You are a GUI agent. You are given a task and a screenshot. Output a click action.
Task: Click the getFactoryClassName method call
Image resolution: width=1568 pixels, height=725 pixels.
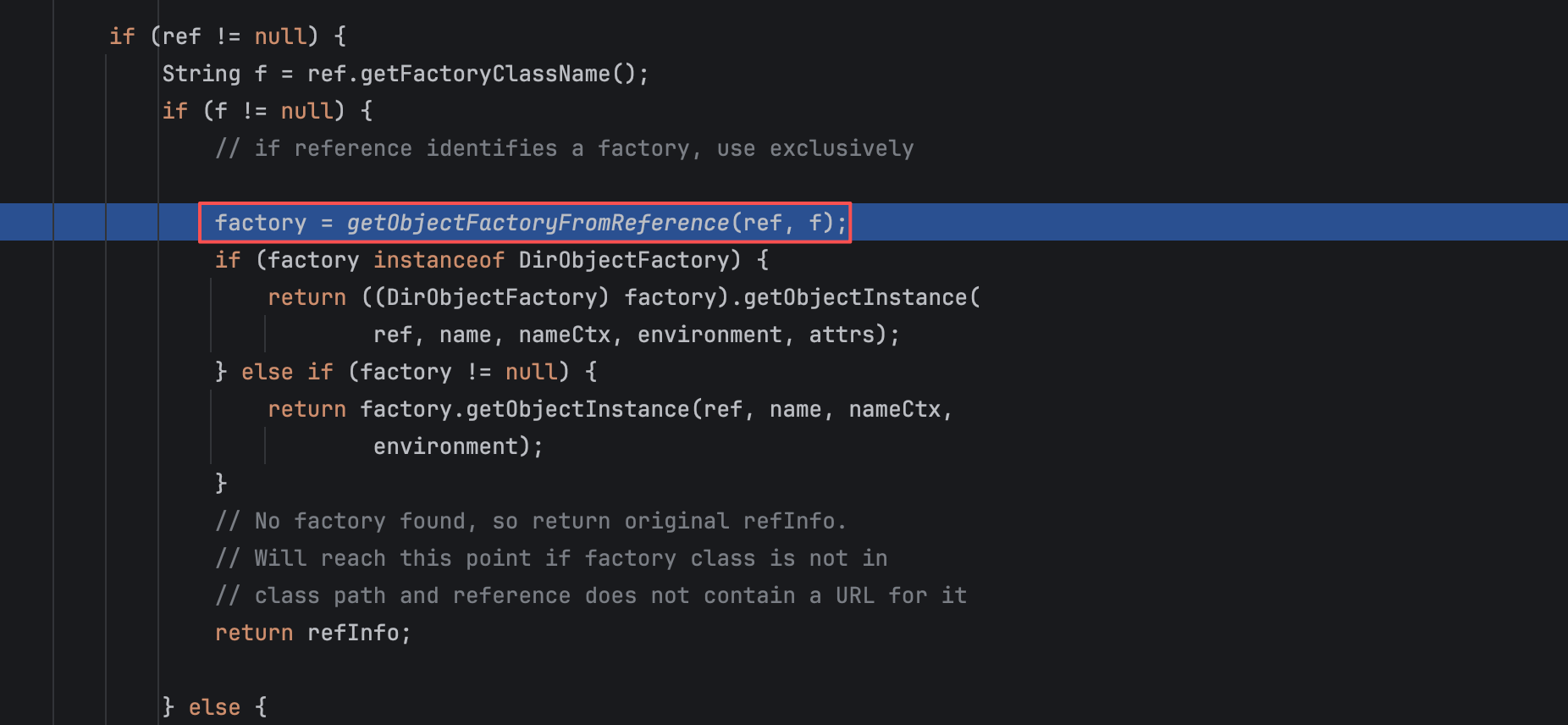coord(485,74)
